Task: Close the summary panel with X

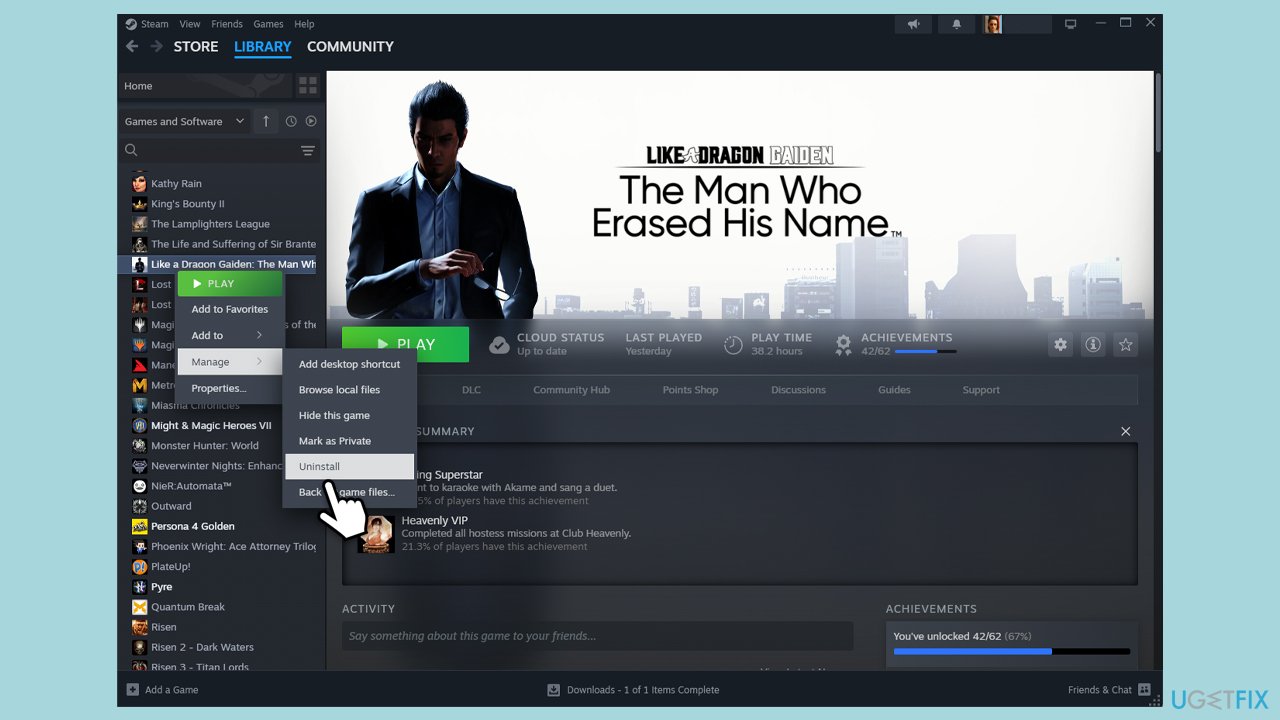Action: [1125, 431]
